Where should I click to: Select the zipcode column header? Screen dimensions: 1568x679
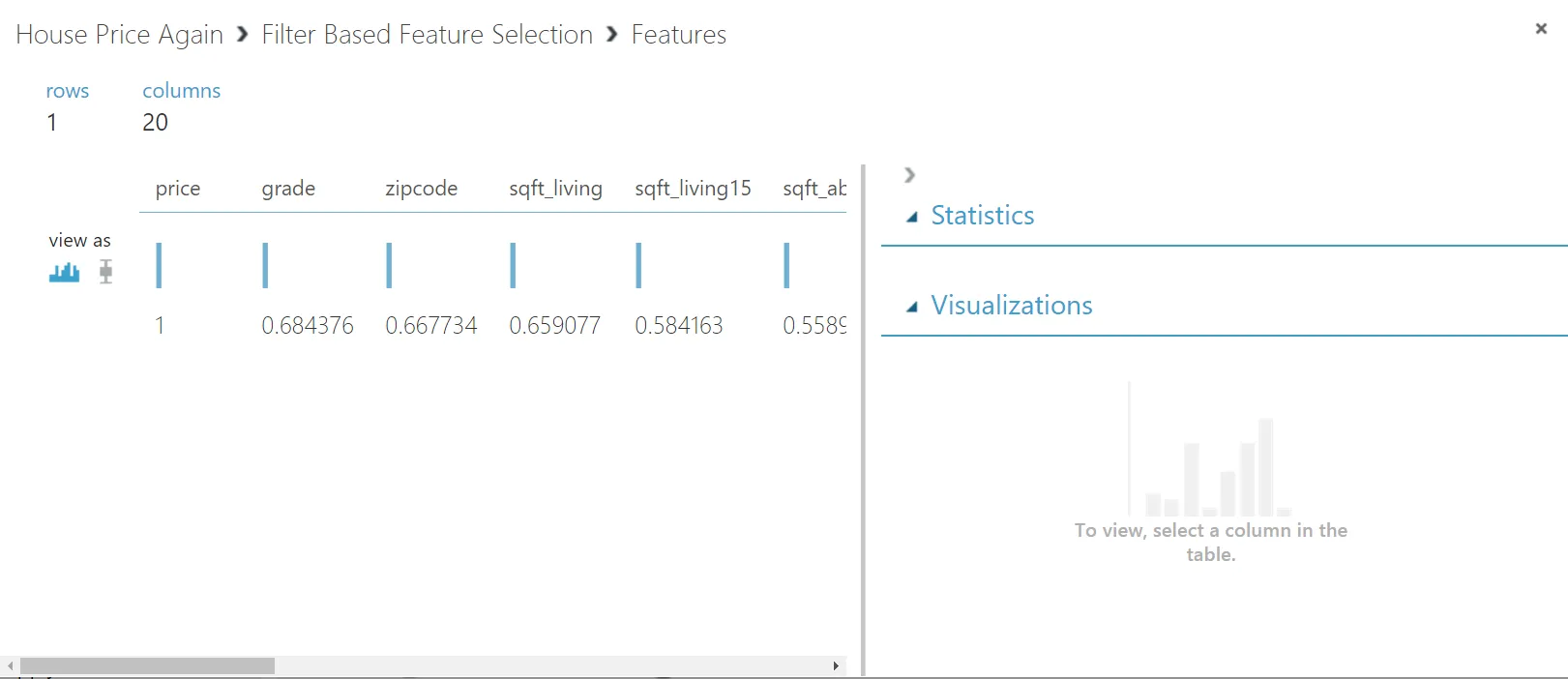point(422,189)
